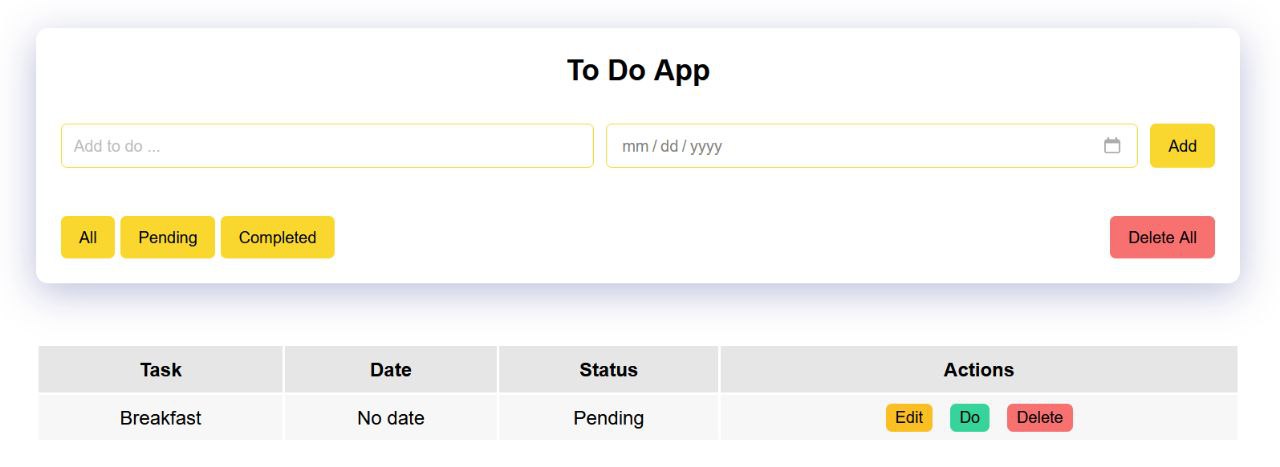1280x467 pixels.
Task: Edit the Breakfast task
Action: point(909,418)
